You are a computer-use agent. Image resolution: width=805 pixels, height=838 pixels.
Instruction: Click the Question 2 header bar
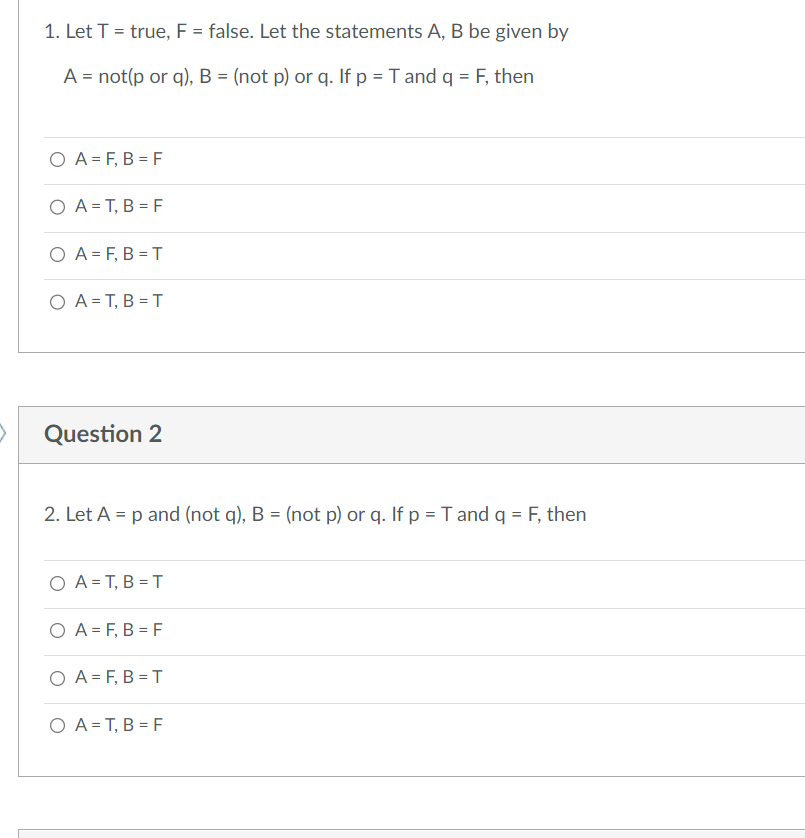(400, 434)
